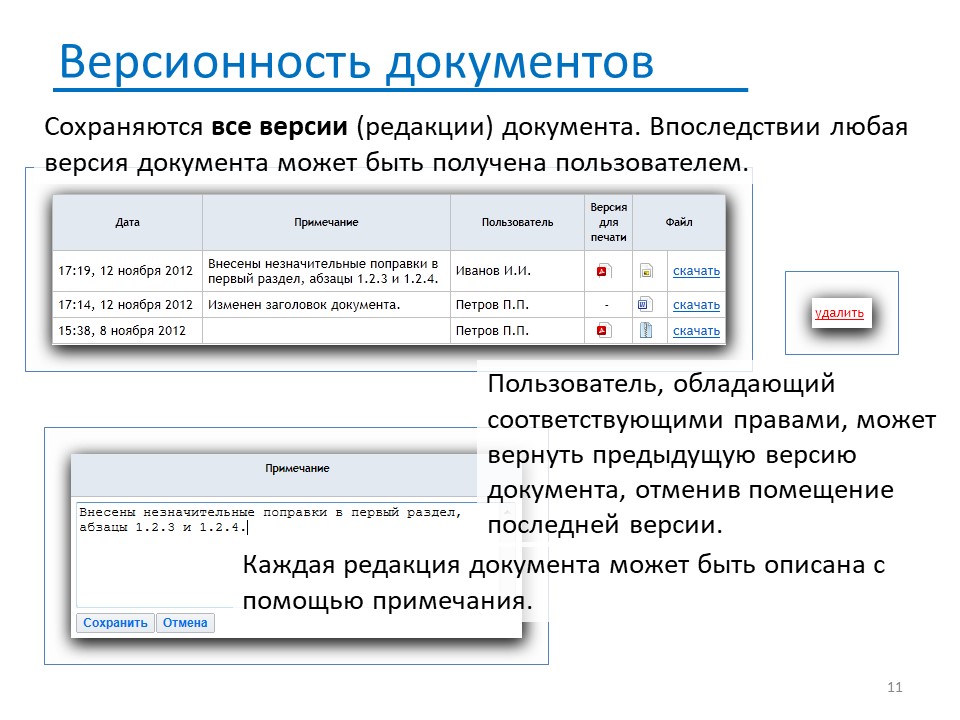The height and width of the screenshot is (720, 960).
Task: Download the file from the 17:19 row
Action: (696, 271)
